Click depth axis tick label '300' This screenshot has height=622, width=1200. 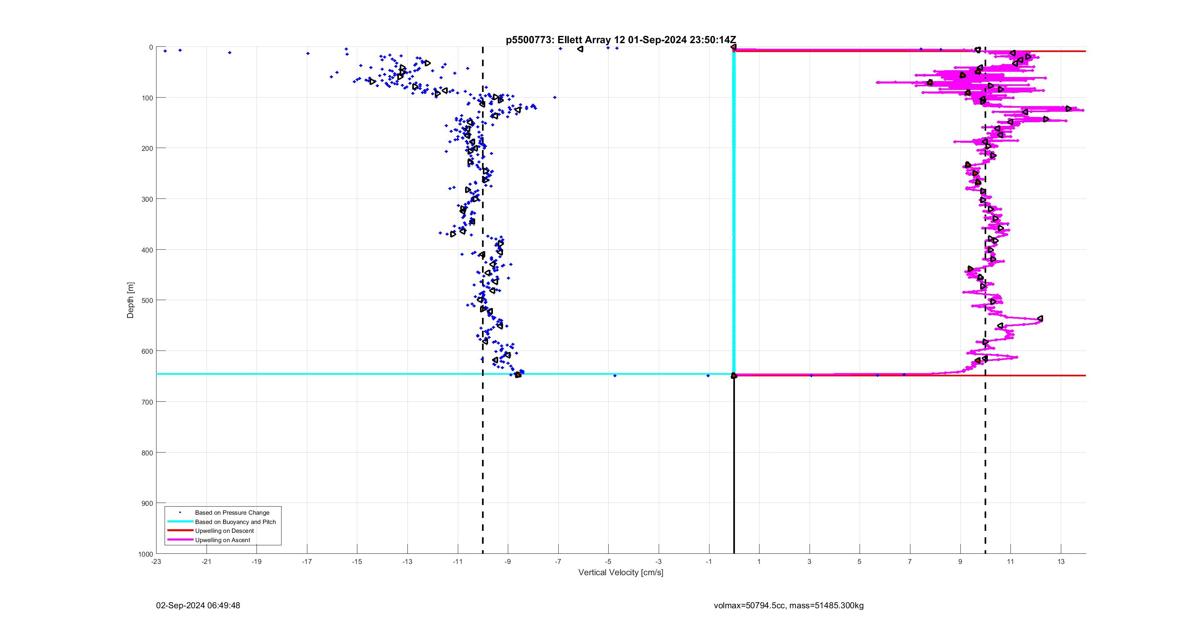click(146, 199)
